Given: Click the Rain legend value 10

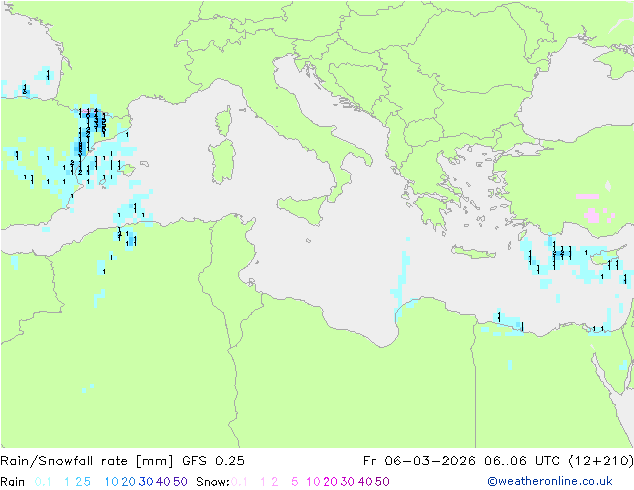Looking at the screenshot, I should click(112, 482).
